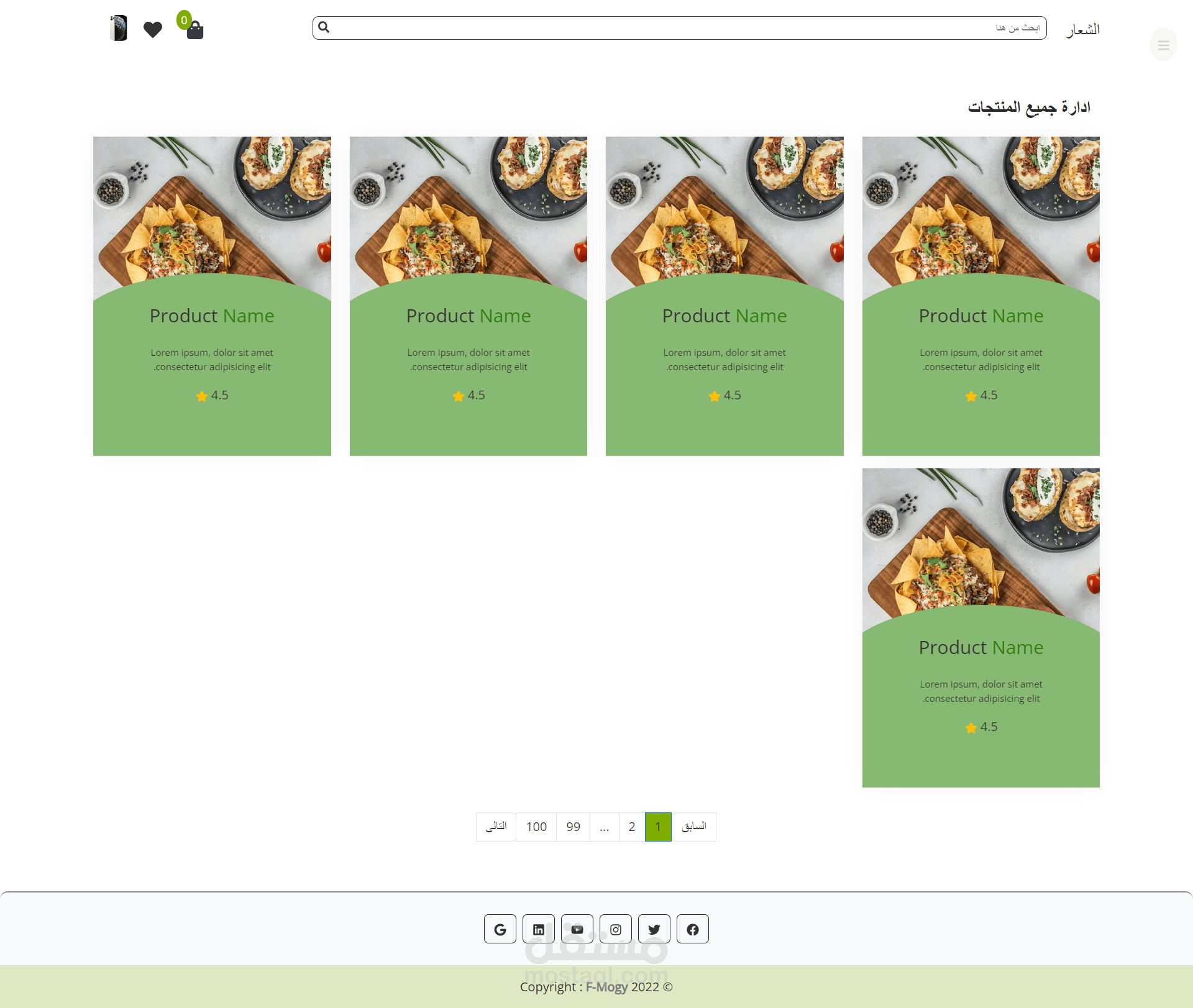Open the shopping bag cart icon
Viewport: 1193px width, 1008px height.
[x=194, y=30]
